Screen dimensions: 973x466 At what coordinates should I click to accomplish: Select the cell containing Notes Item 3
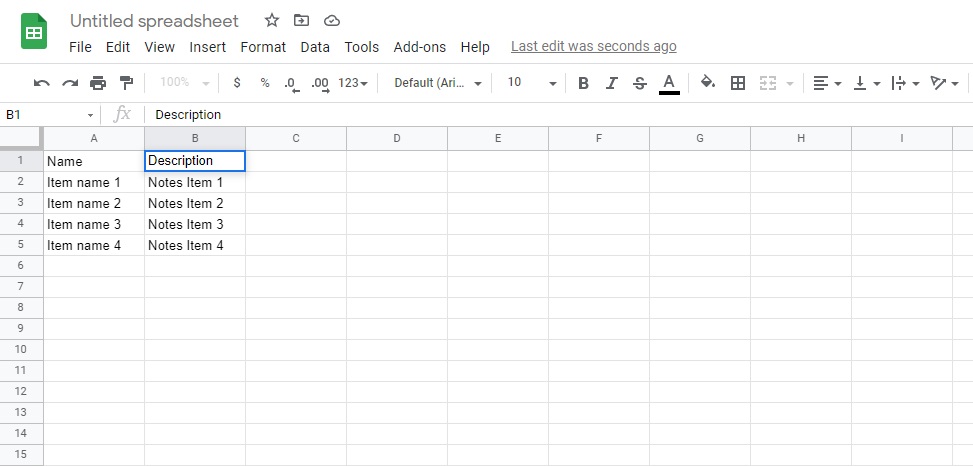click(195, 225)
